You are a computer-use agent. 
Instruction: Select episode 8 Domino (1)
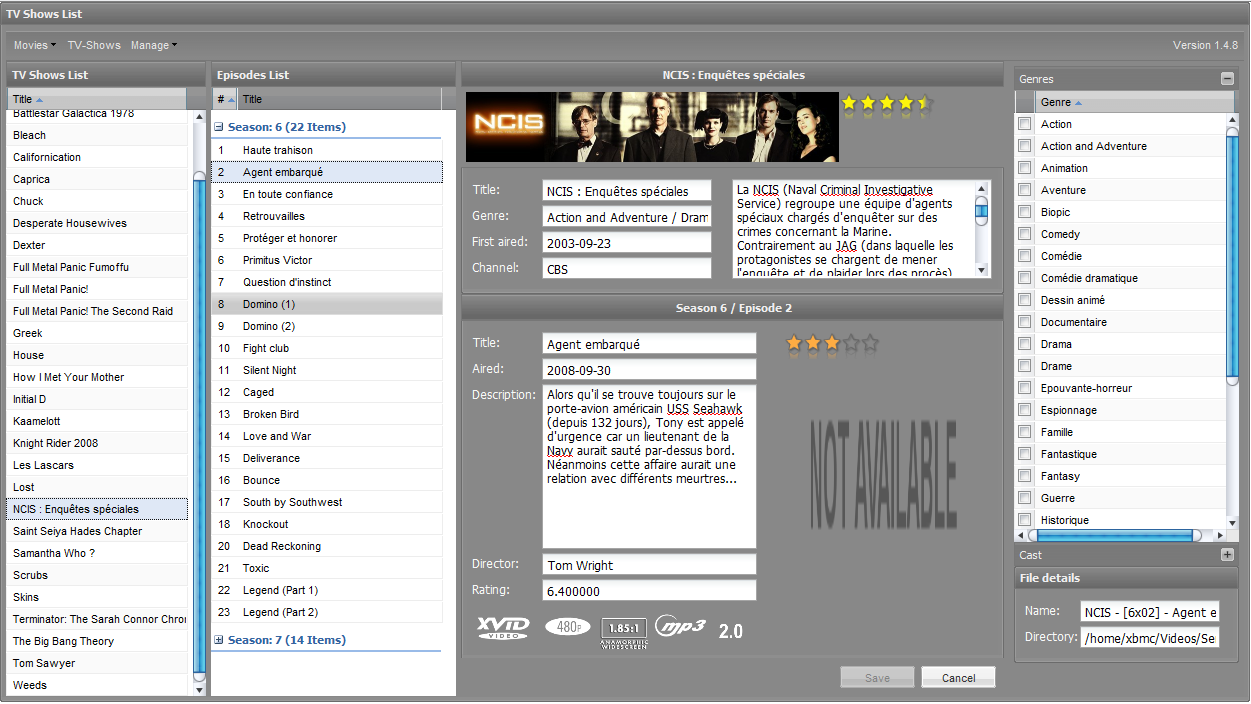(327, 304)
